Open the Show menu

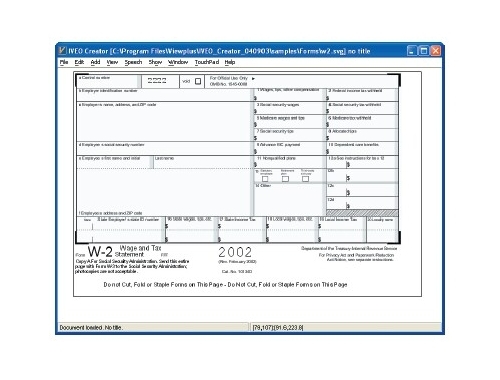(155, 62)
